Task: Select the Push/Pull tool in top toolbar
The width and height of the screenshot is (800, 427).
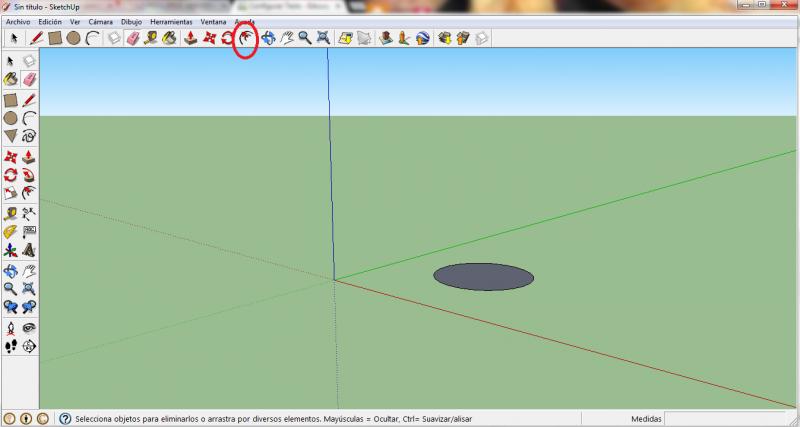Action: tap(190, 38)
